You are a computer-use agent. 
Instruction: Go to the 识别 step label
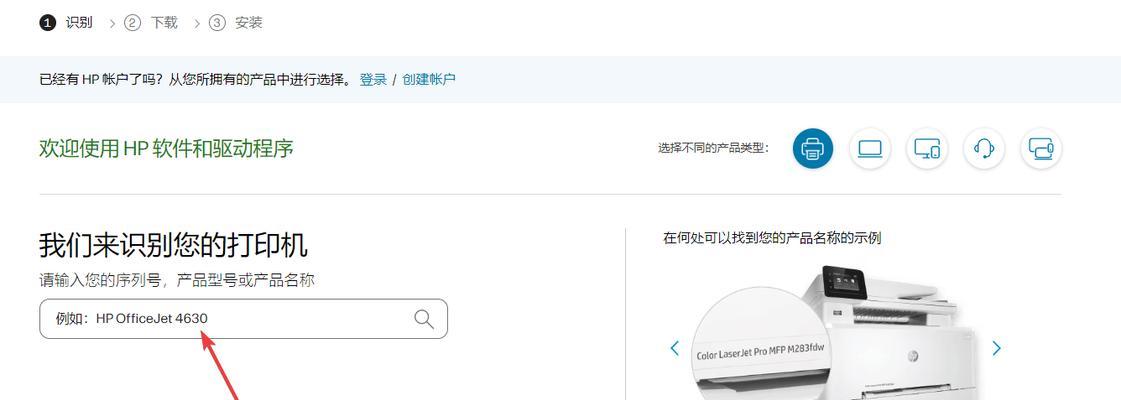[79, 23]
